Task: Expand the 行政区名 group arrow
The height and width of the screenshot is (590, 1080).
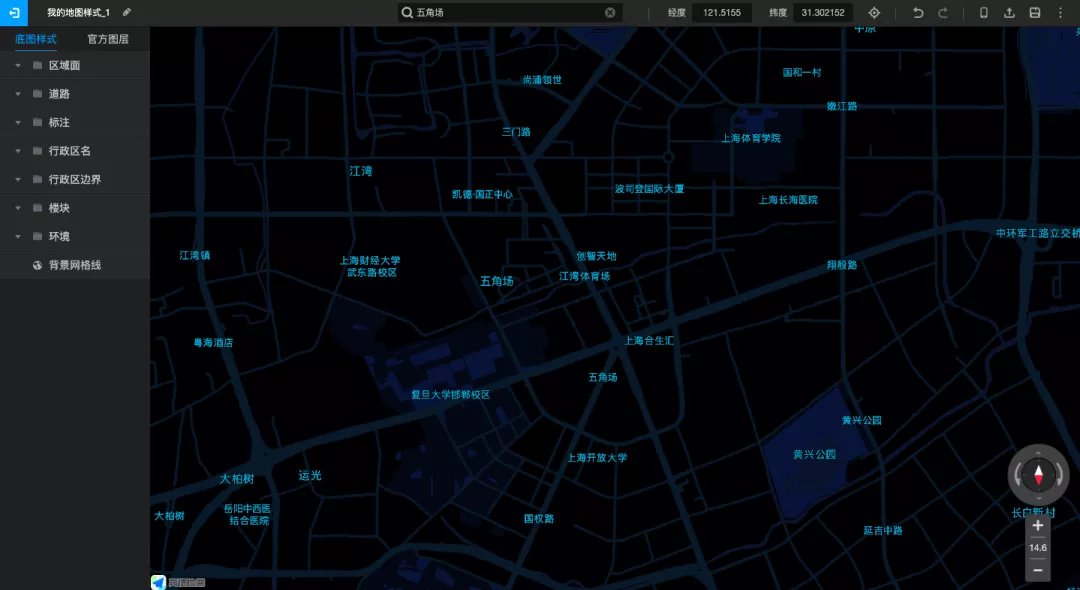Action: click(x=18, y=151)
